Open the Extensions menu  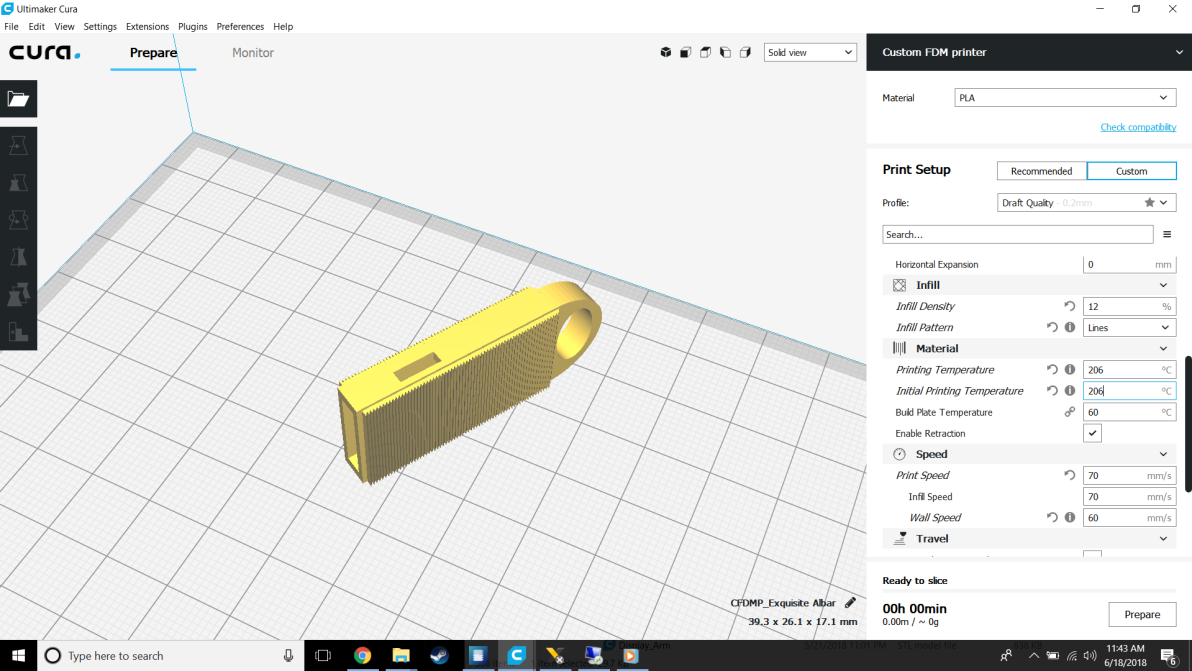click(x=147, y=26)
